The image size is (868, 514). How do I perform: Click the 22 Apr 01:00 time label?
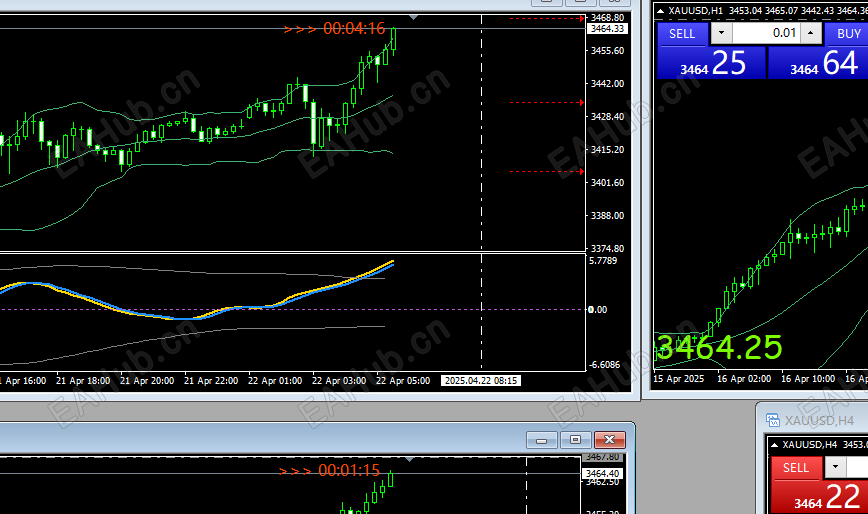(275, 381)
